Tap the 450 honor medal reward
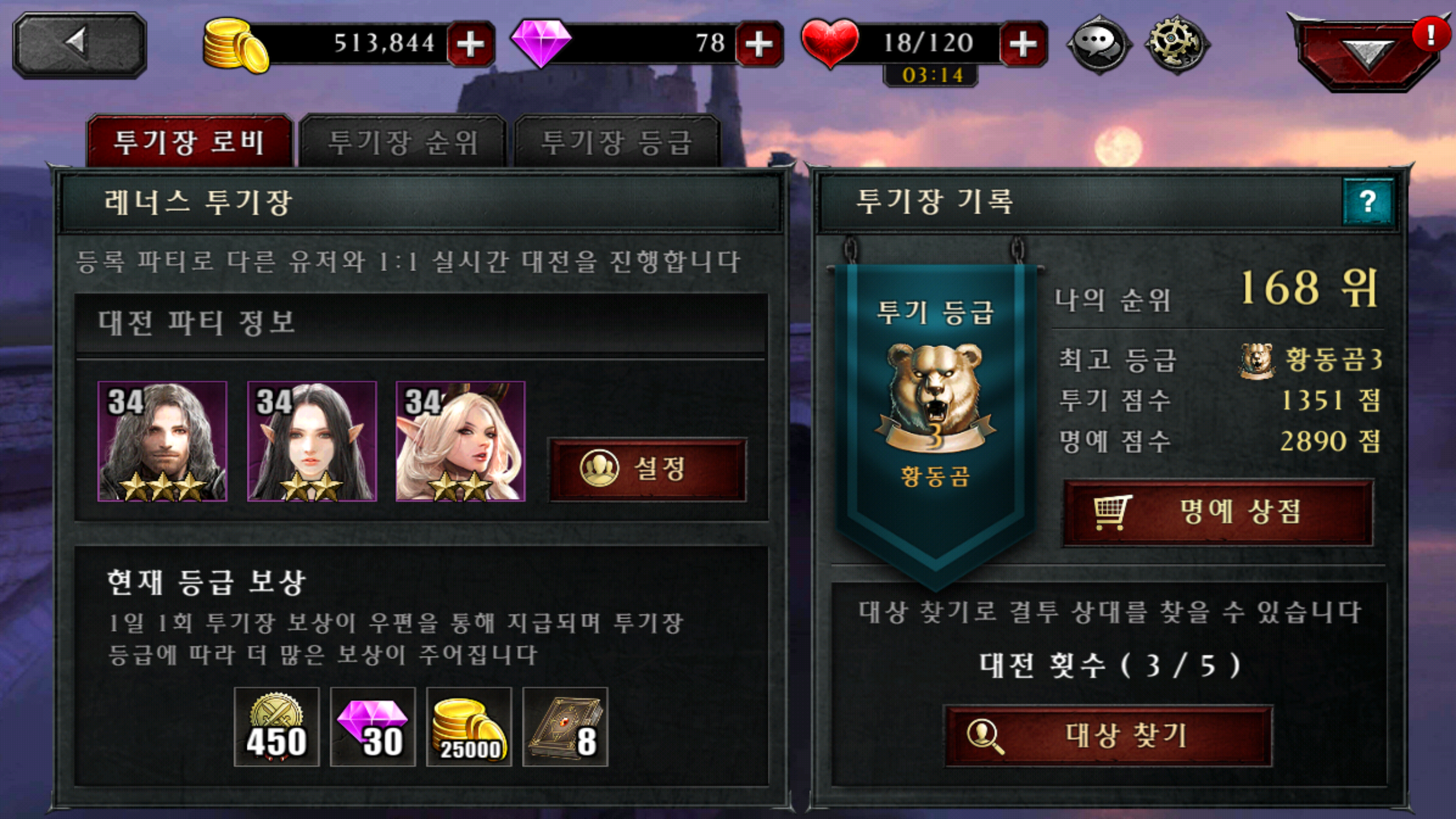 (x=276, y=727)
